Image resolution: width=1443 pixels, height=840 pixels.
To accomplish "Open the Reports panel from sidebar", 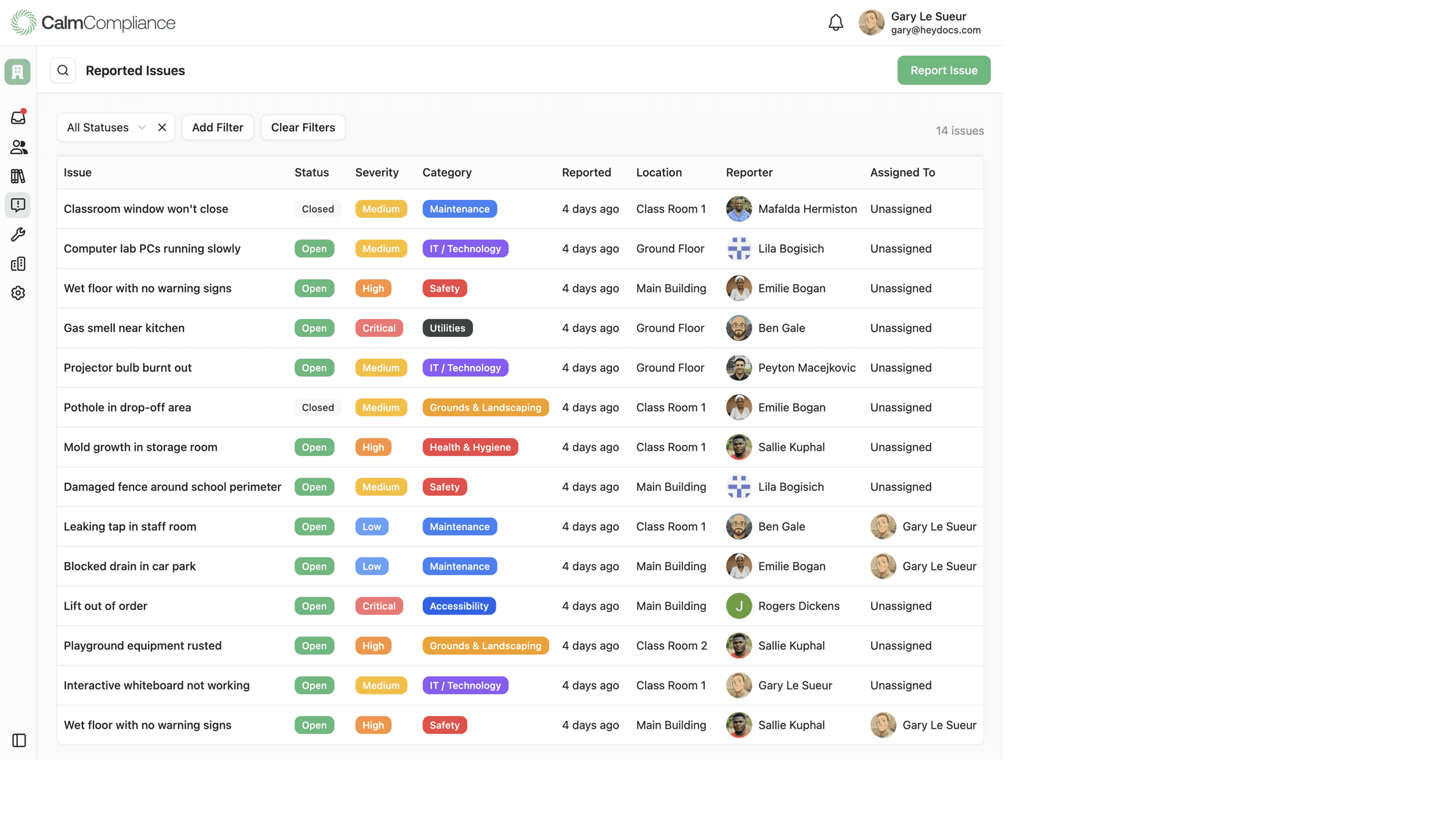I will coord(18,263).
